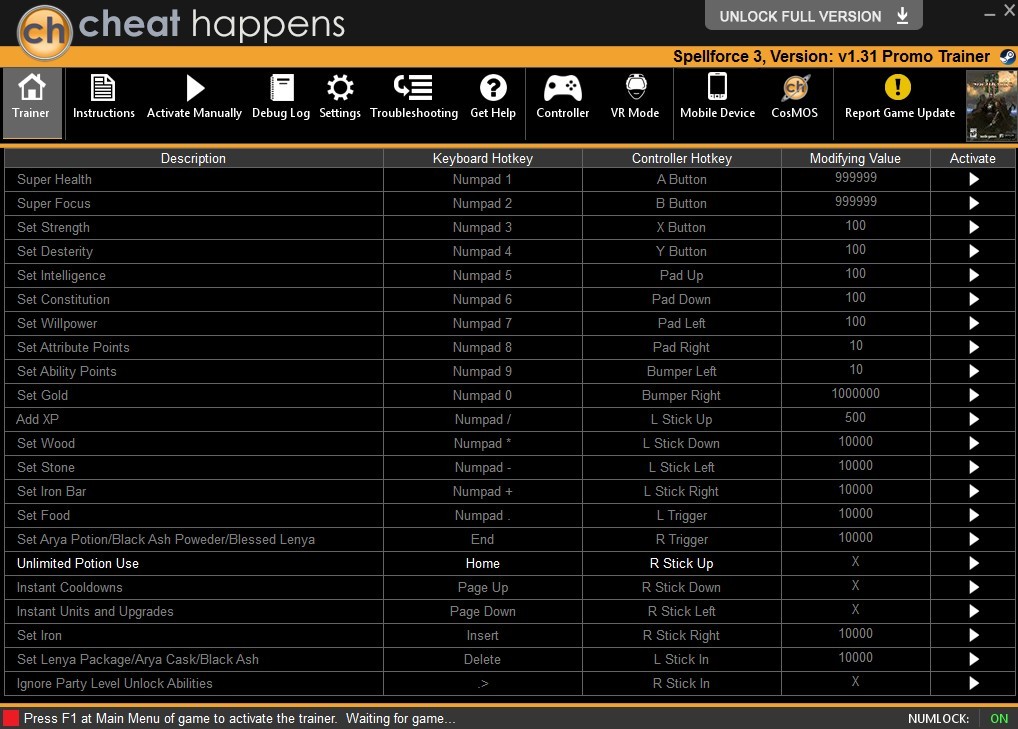Activate the Instant Cooldowns arrow
This screenshot has height=729, width=1018.
(973, 587)
